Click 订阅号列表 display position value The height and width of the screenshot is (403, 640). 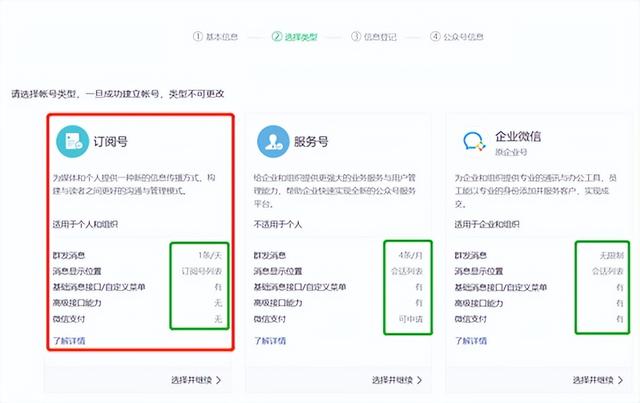[202, 271]
